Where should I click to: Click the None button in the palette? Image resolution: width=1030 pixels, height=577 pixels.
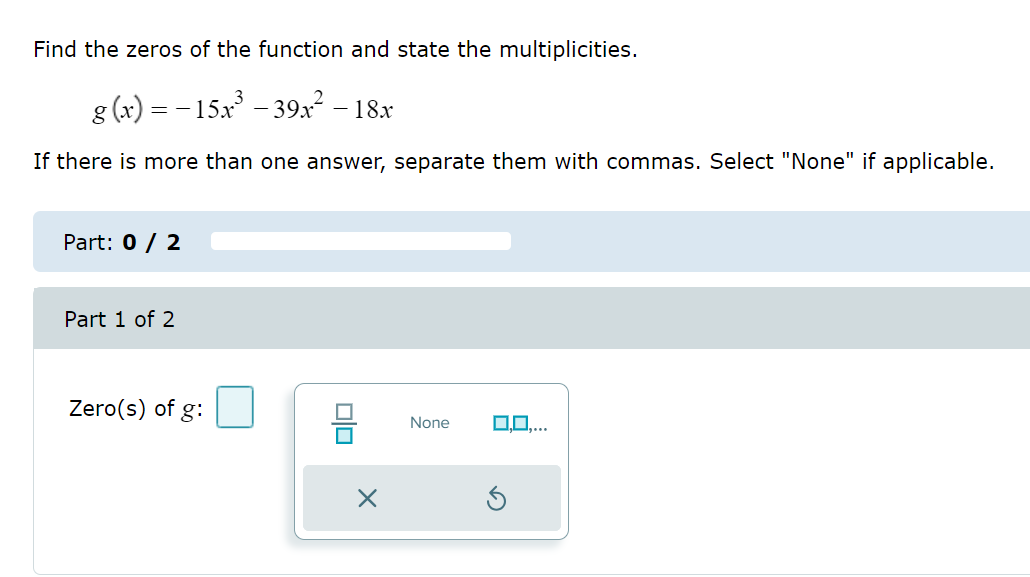pyautogui.click(x=429, y=423)
